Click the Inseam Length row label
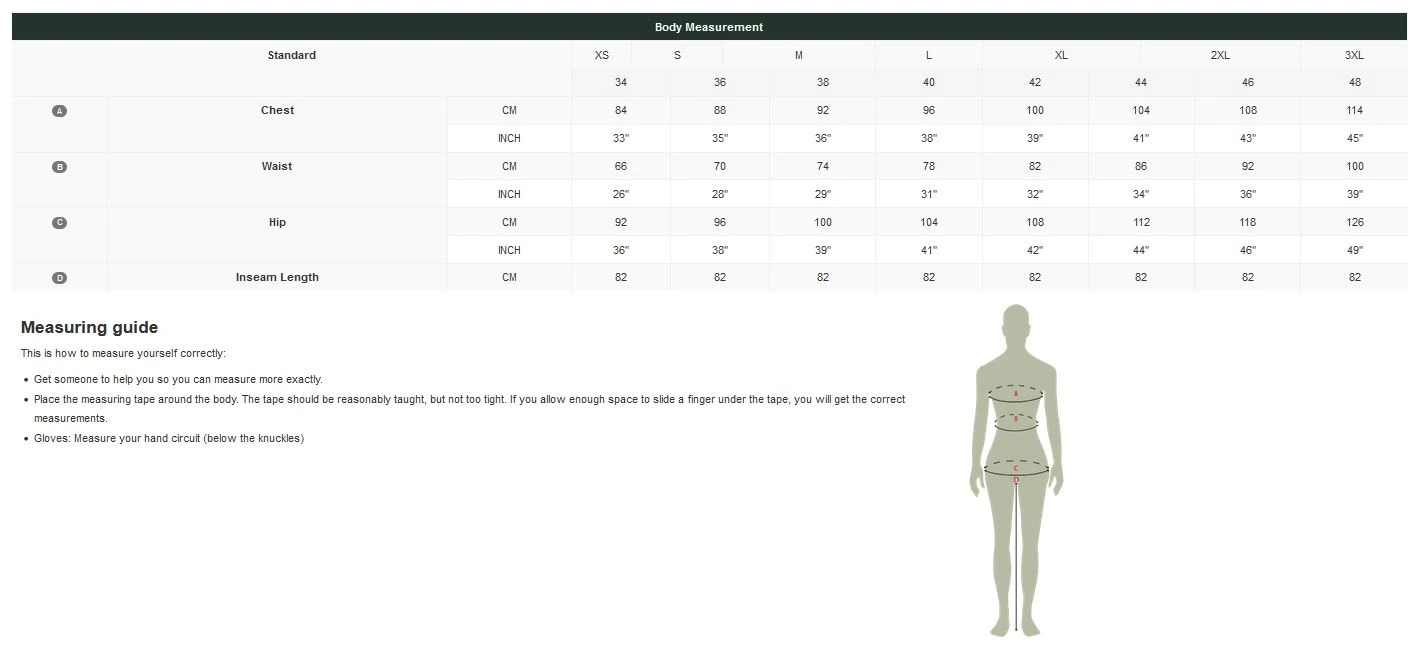The image size is (1416, 662). [x=277, y=278]
